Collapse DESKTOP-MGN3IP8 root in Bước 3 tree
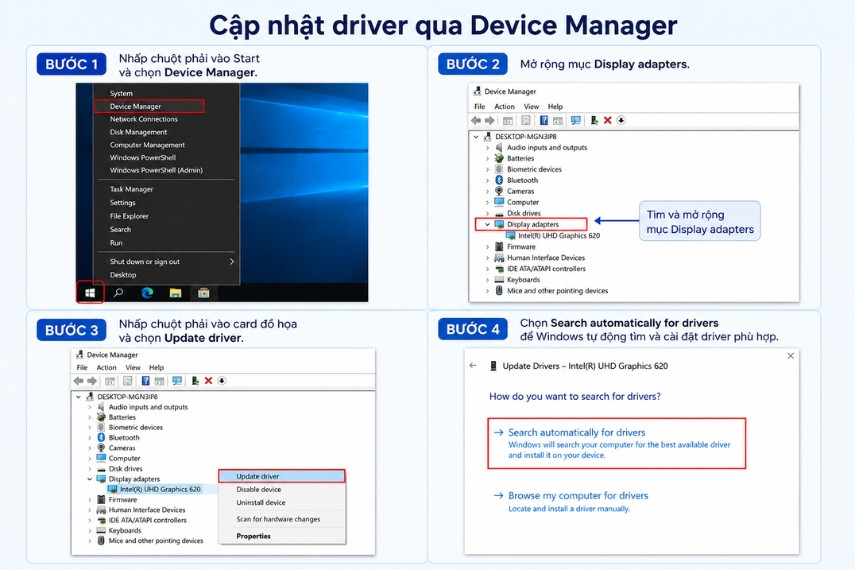The width and height of the screenshot is (855, 570). [79, 397]
